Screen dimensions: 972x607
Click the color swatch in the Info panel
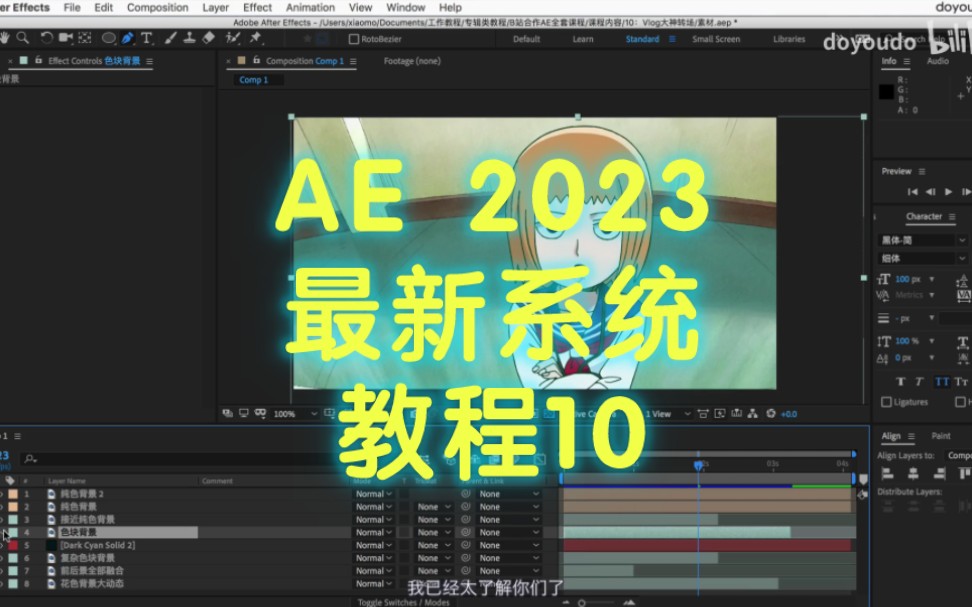pos(885,92)
